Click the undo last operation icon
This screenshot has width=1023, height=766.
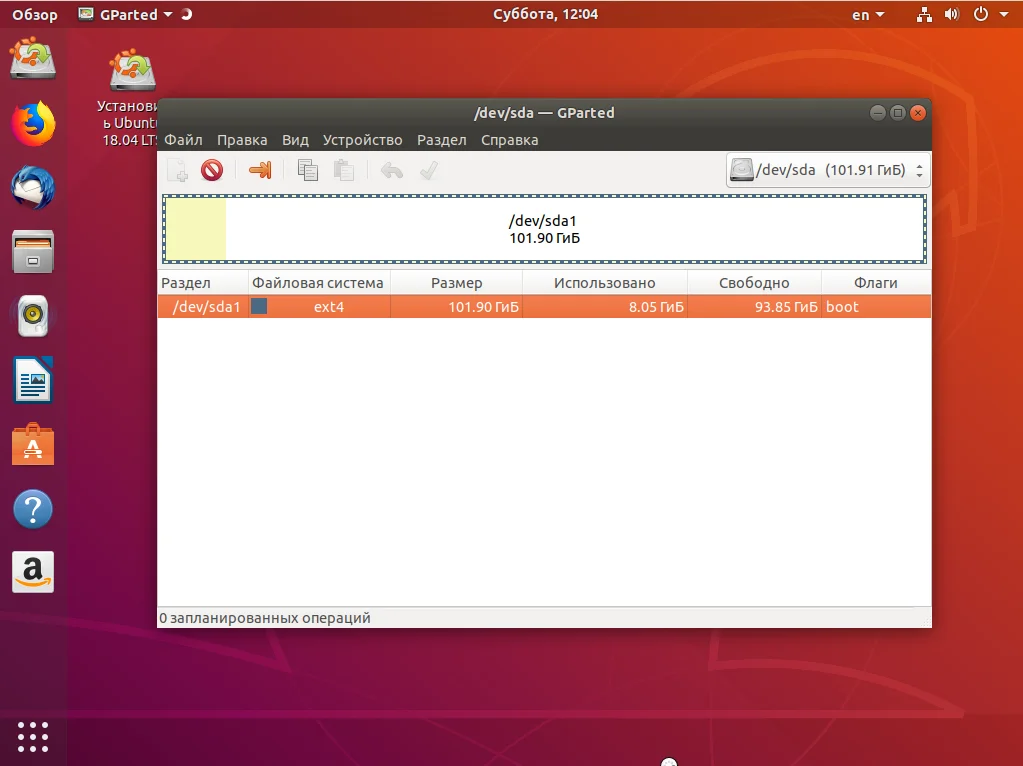[391, 171]
